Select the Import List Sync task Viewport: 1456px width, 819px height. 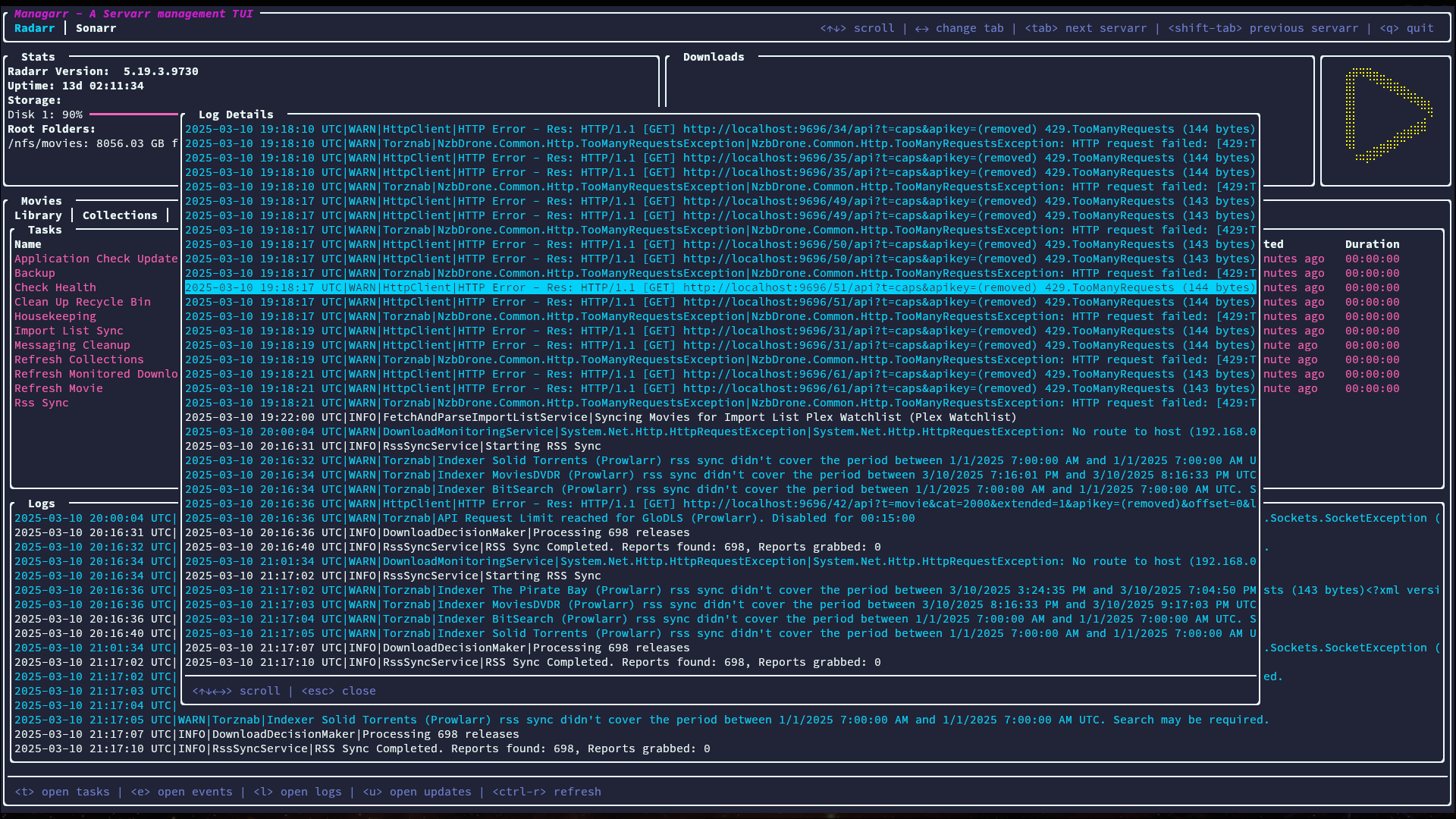pos(69,331)
